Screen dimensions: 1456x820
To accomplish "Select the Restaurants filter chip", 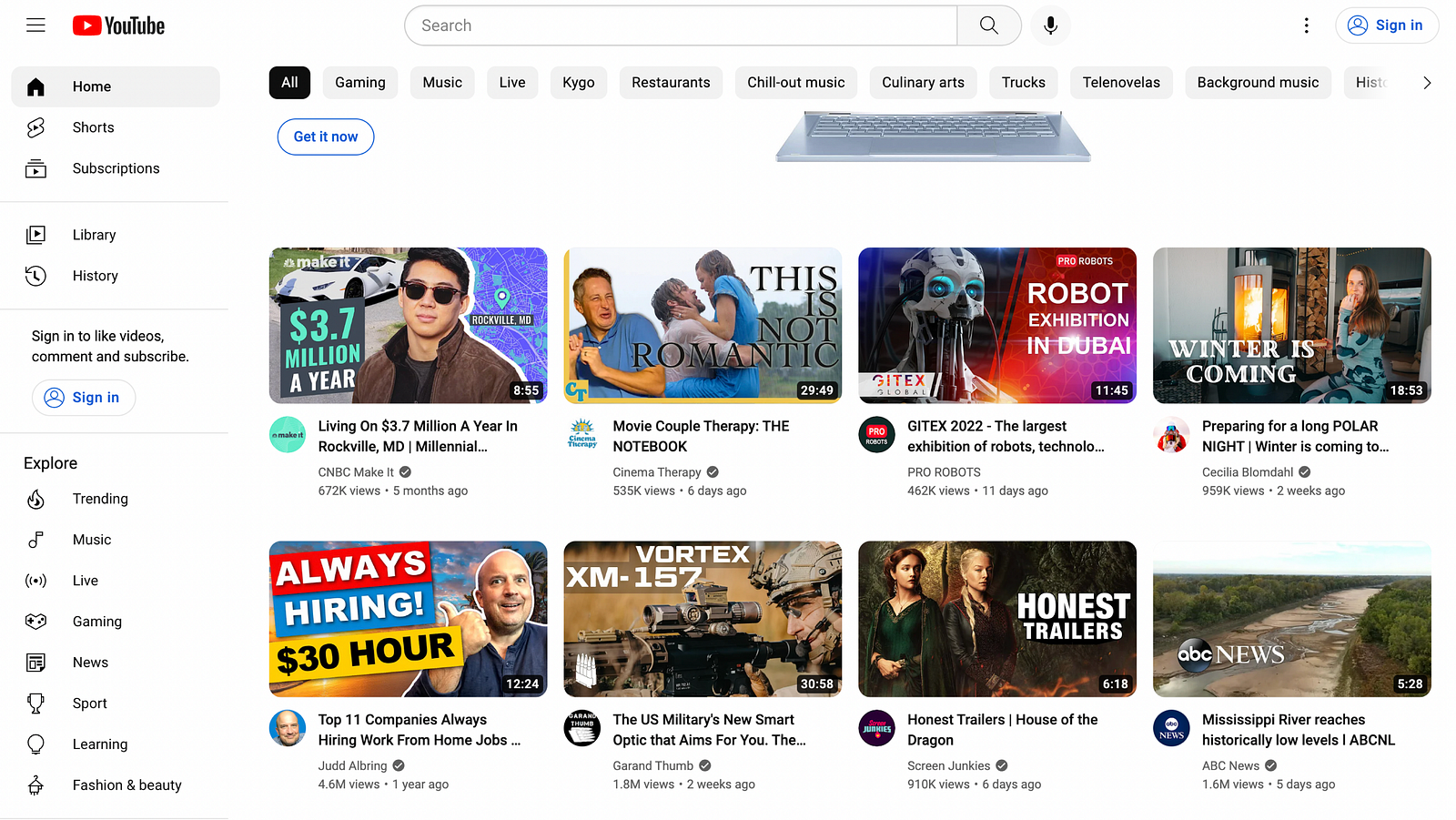I will click(x=671, y=83).
